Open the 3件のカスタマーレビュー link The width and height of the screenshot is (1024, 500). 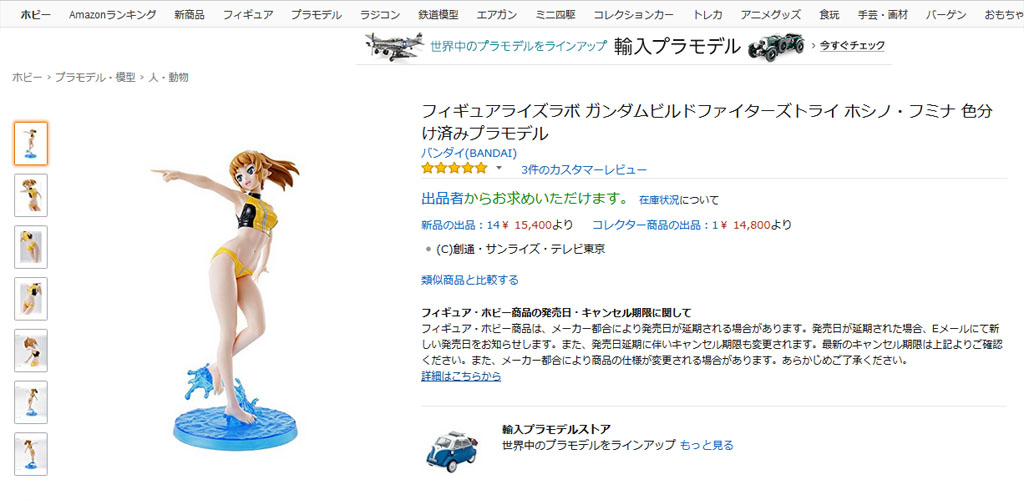tap(584, 170)
